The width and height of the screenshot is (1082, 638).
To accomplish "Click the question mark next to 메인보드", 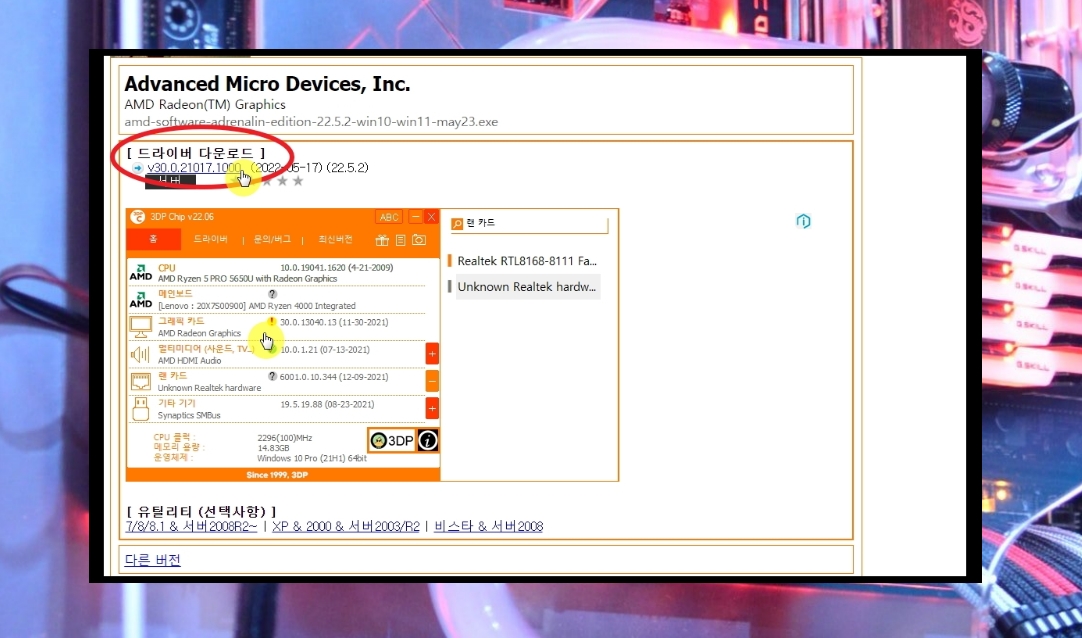I will click(x=273, y=294).
